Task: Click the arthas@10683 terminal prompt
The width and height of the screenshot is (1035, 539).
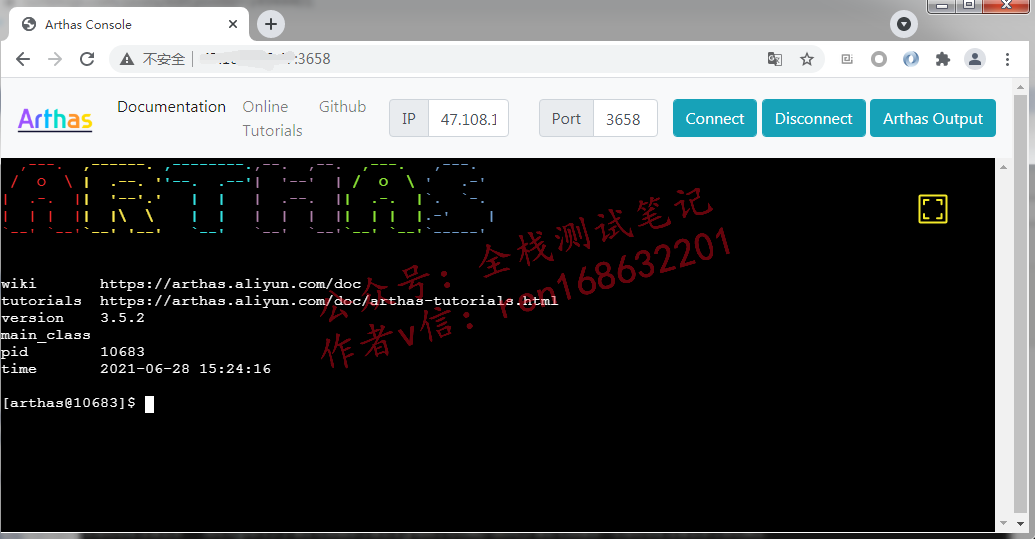Action: tap(69, 403)
